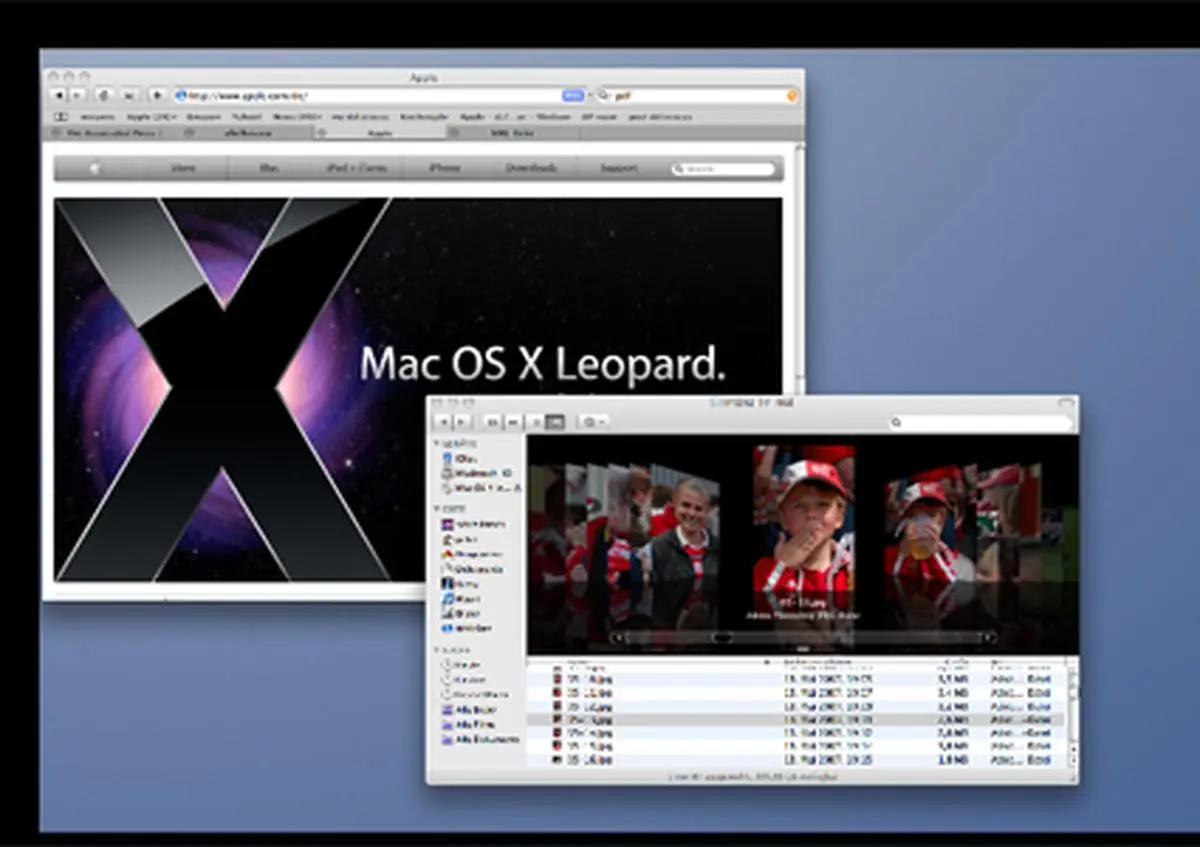The image size is (1200, 847).
Task: Select the Cover Flow view icon in Finder
Action: pos(556,422)
